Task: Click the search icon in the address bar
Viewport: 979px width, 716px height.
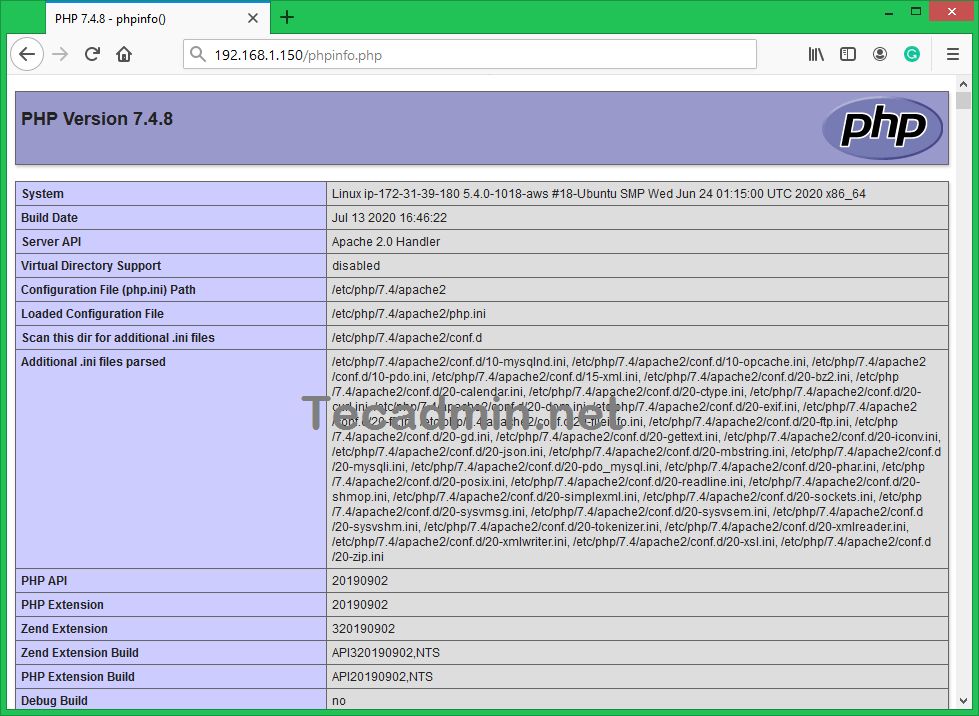Action: point(200,54)
